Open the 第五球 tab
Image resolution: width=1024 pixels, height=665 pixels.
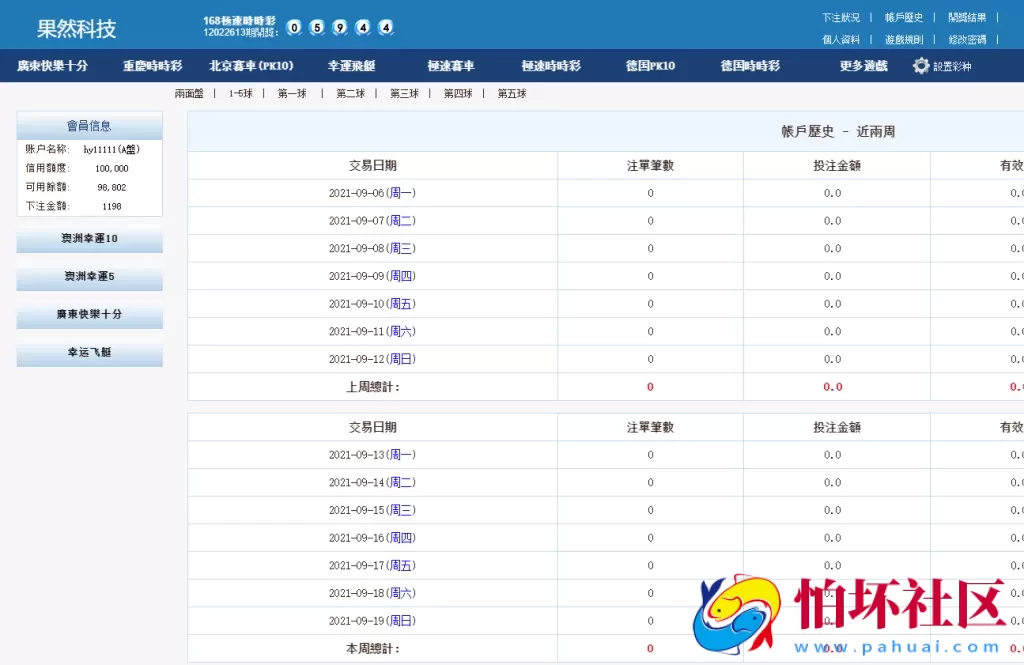513,93
